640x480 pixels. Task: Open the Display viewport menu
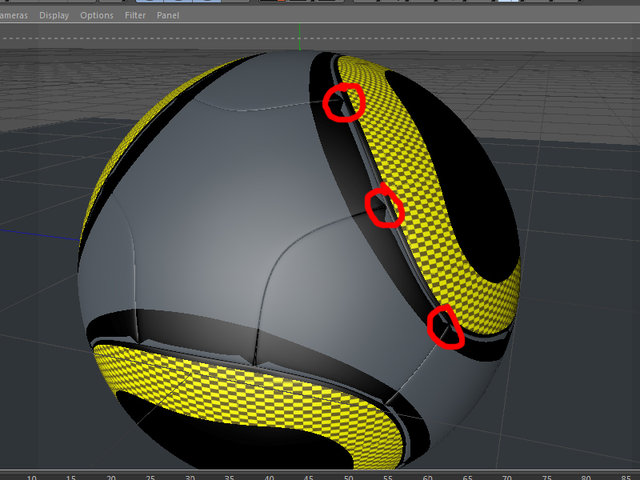click(x=54, y=16)
